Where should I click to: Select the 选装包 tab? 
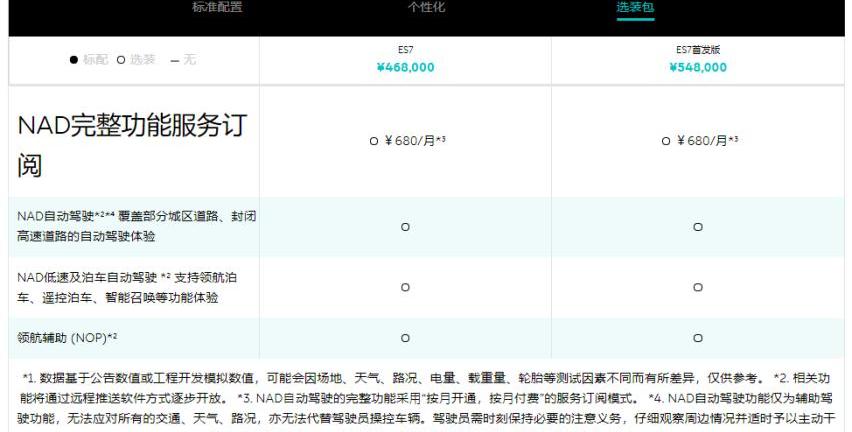click(635, 7)
